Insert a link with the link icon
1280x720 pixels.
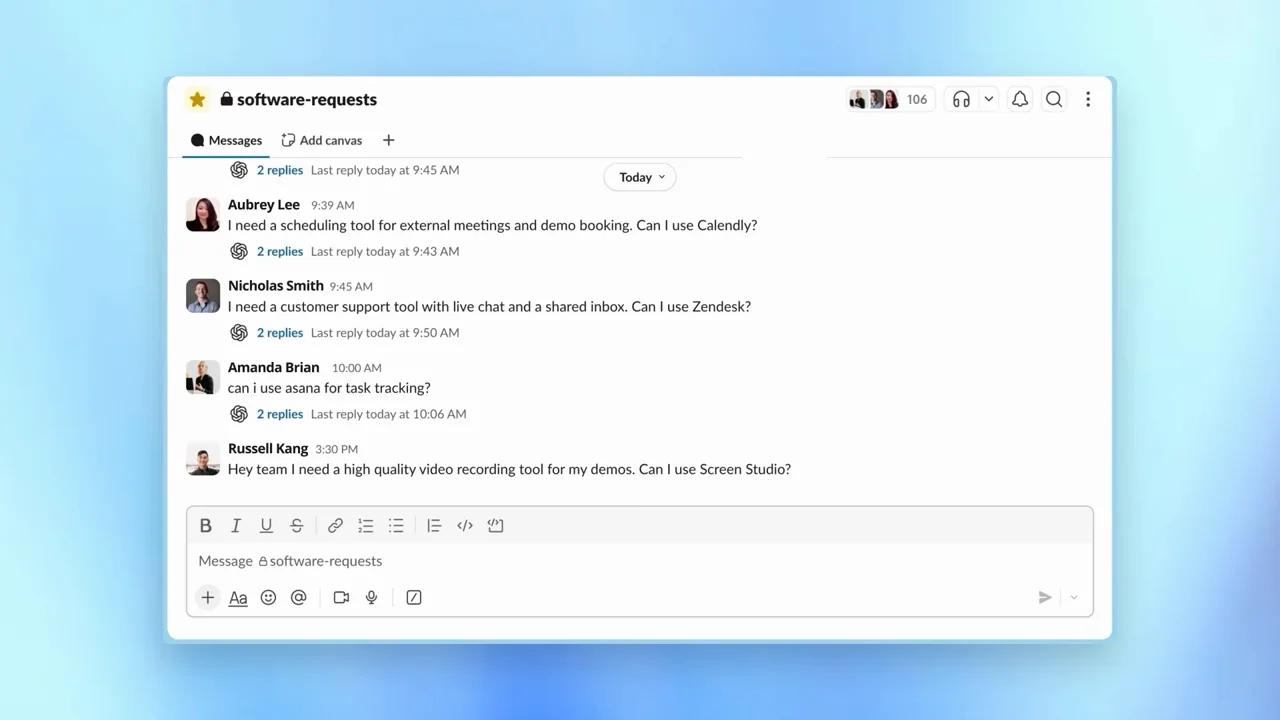click(x=336, y=525)
